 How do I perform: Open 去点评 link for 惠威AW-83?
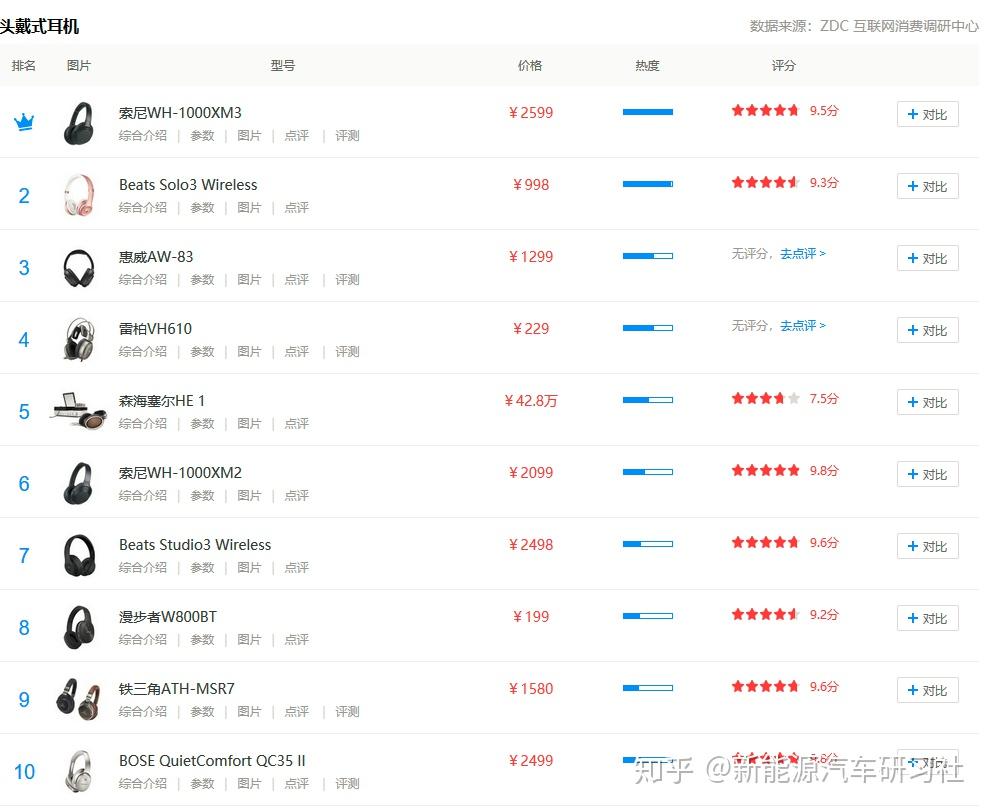tap(800, 254)
